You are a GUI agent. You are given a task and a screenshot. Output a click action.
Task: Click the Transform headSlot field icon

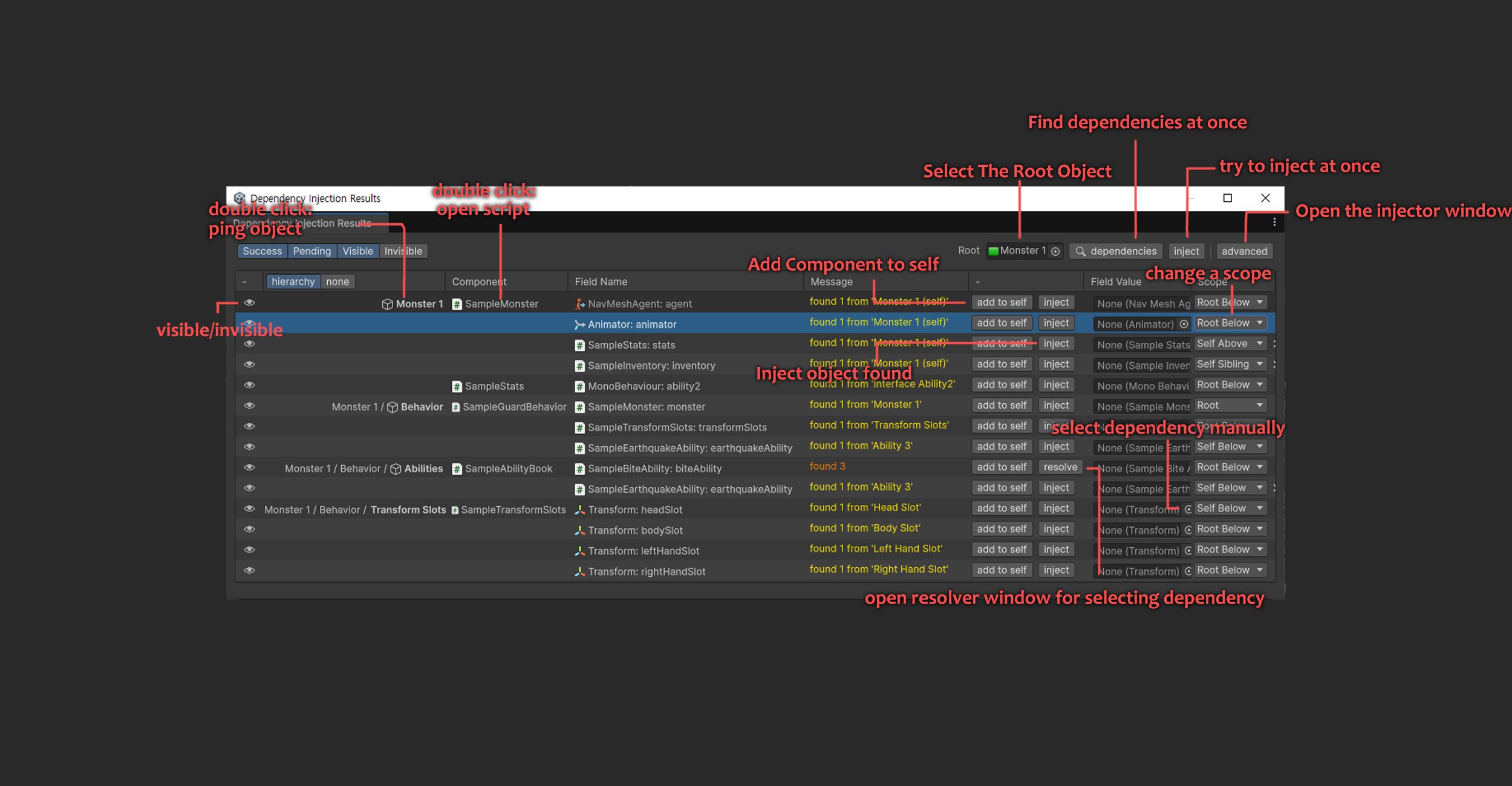[x=579, y=510]
